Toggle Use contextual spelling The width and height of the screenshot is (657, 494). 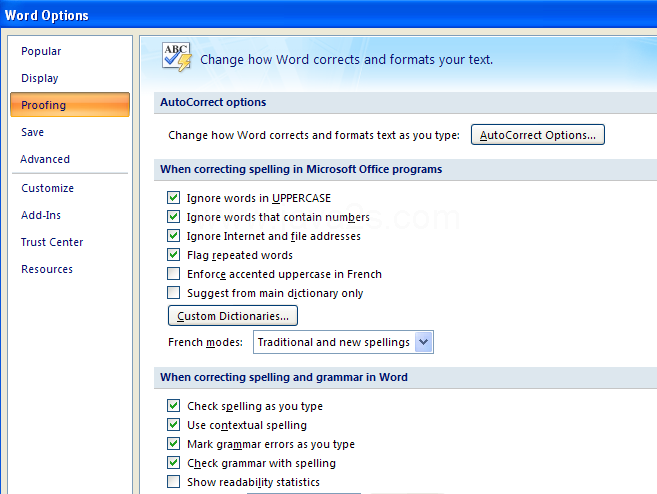coord(173,425)
